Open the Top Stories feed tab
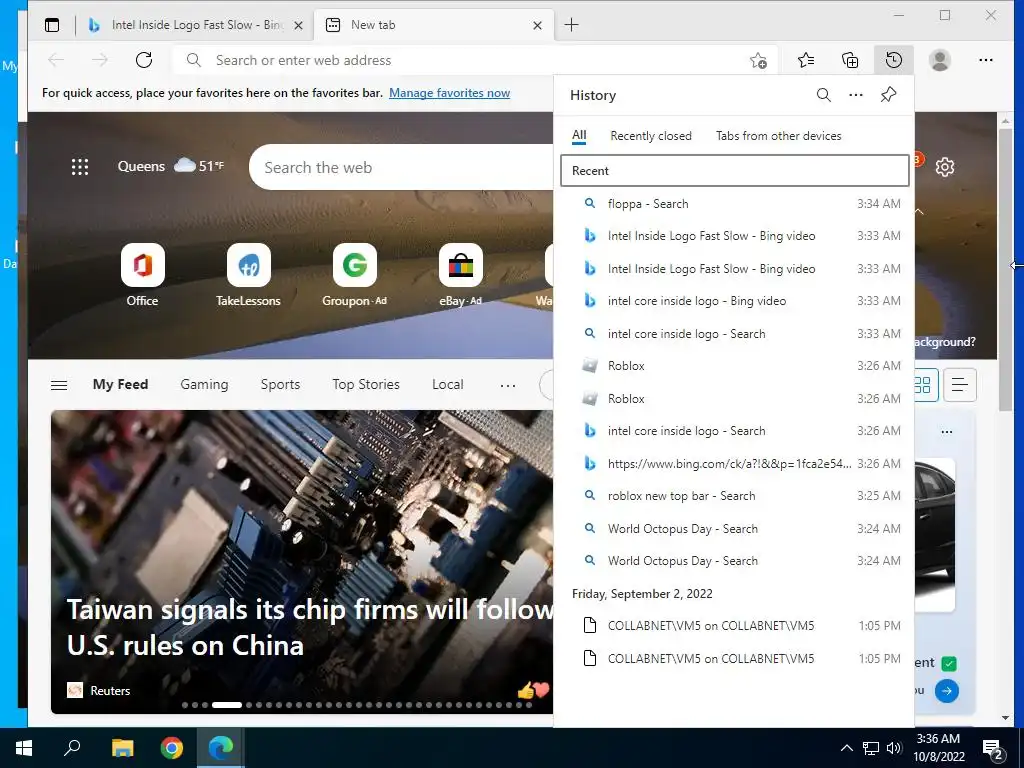This screenshot has height=768, width=1024. click(x=366, y=384)
